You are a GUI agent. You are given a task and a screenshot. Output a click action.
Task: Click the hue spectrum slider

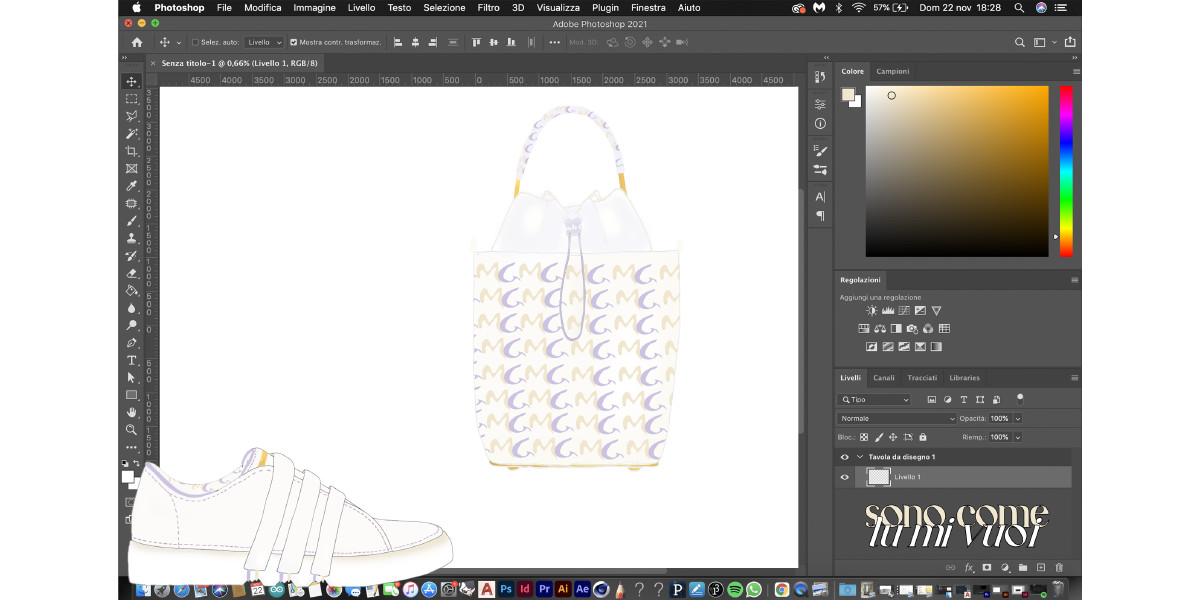tap(1066, 171)
